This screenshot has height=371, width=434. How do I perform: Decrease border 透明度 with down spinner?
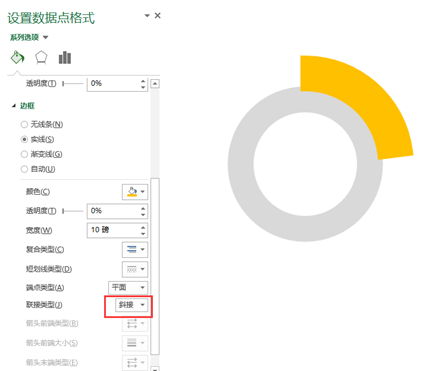tap(143, 214)
